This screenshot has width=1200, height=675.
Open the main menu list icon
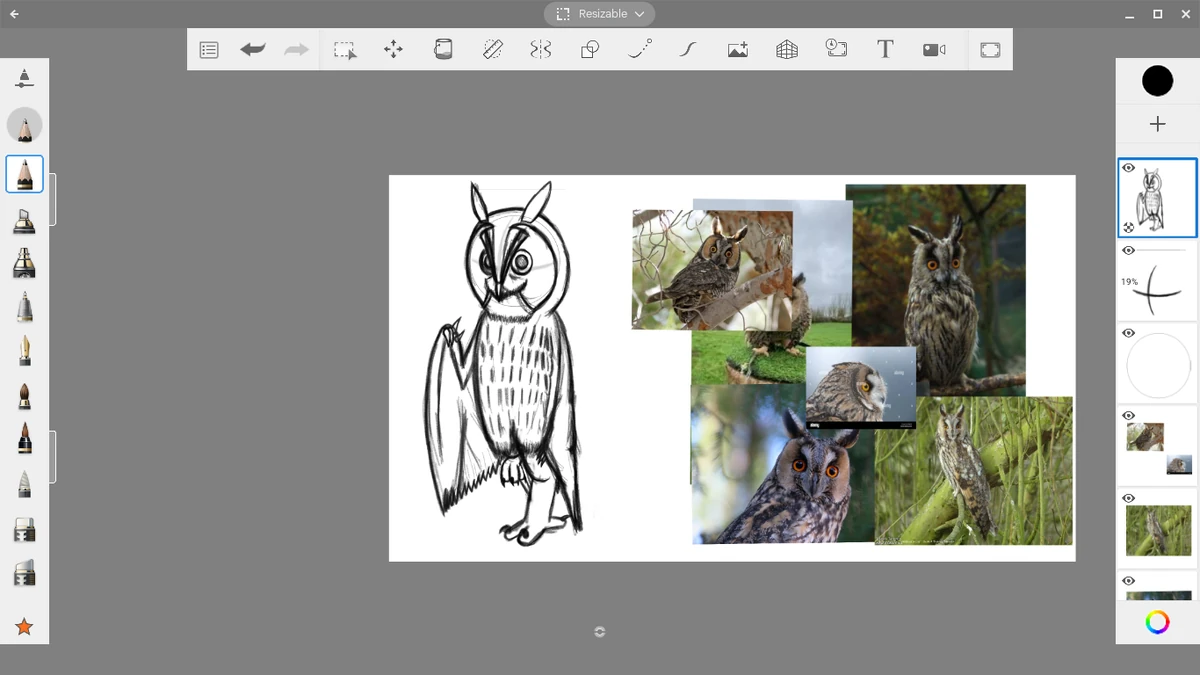pyautogui.click(x=209, y=49)
